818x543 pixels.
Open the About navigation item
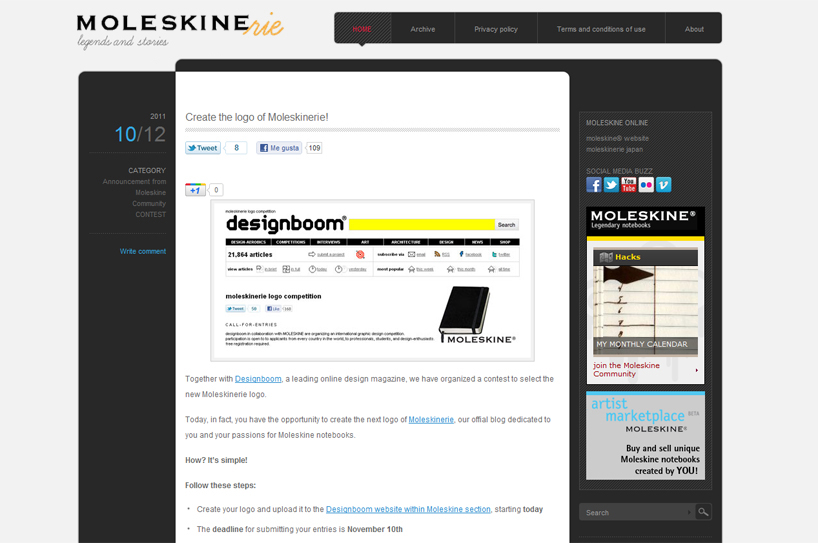click(694, 29)
